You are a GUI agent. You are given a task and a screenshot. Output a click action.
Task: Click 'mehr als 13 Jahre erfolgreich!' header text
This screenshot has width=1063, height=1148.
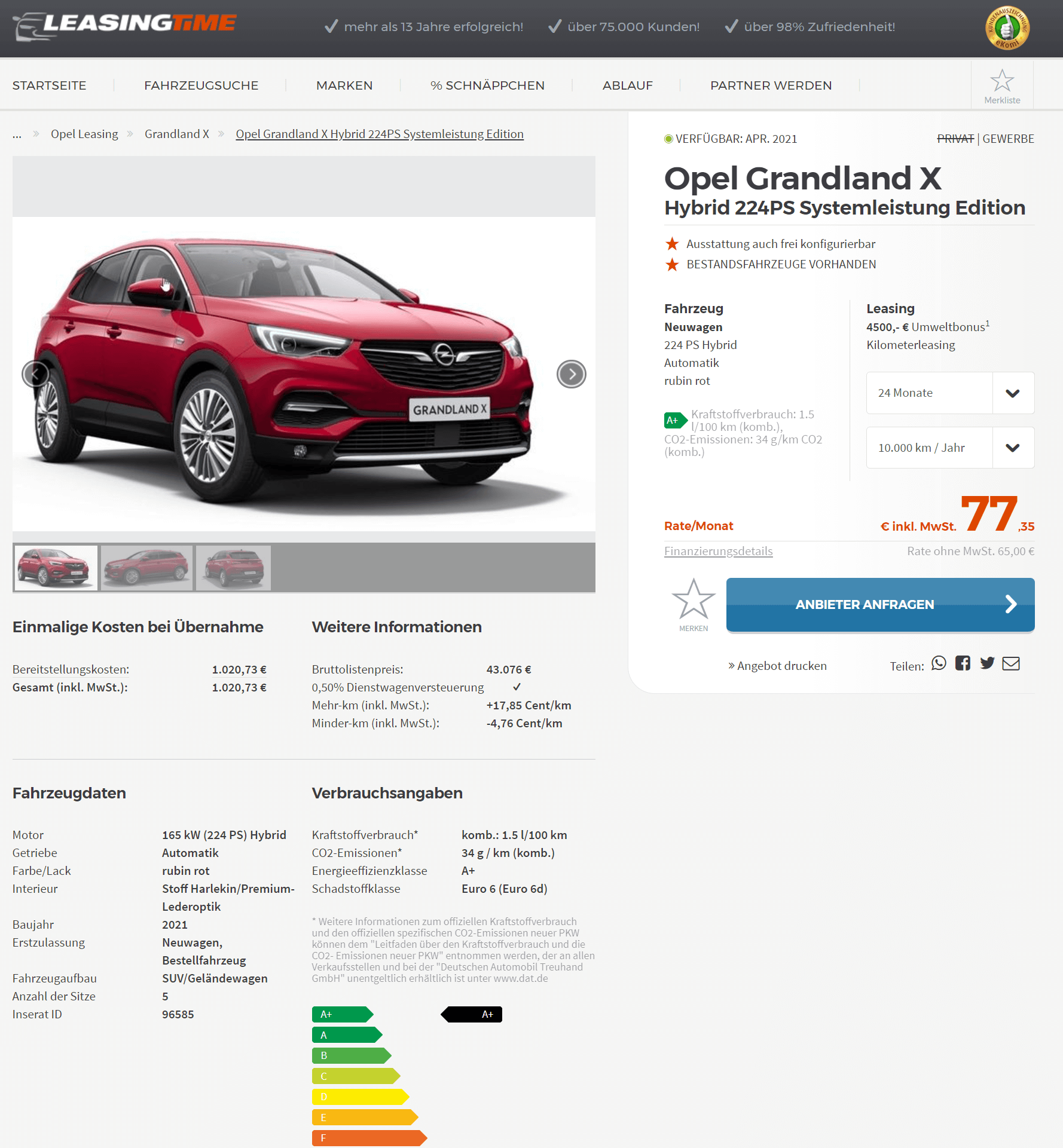pos(433,27)
